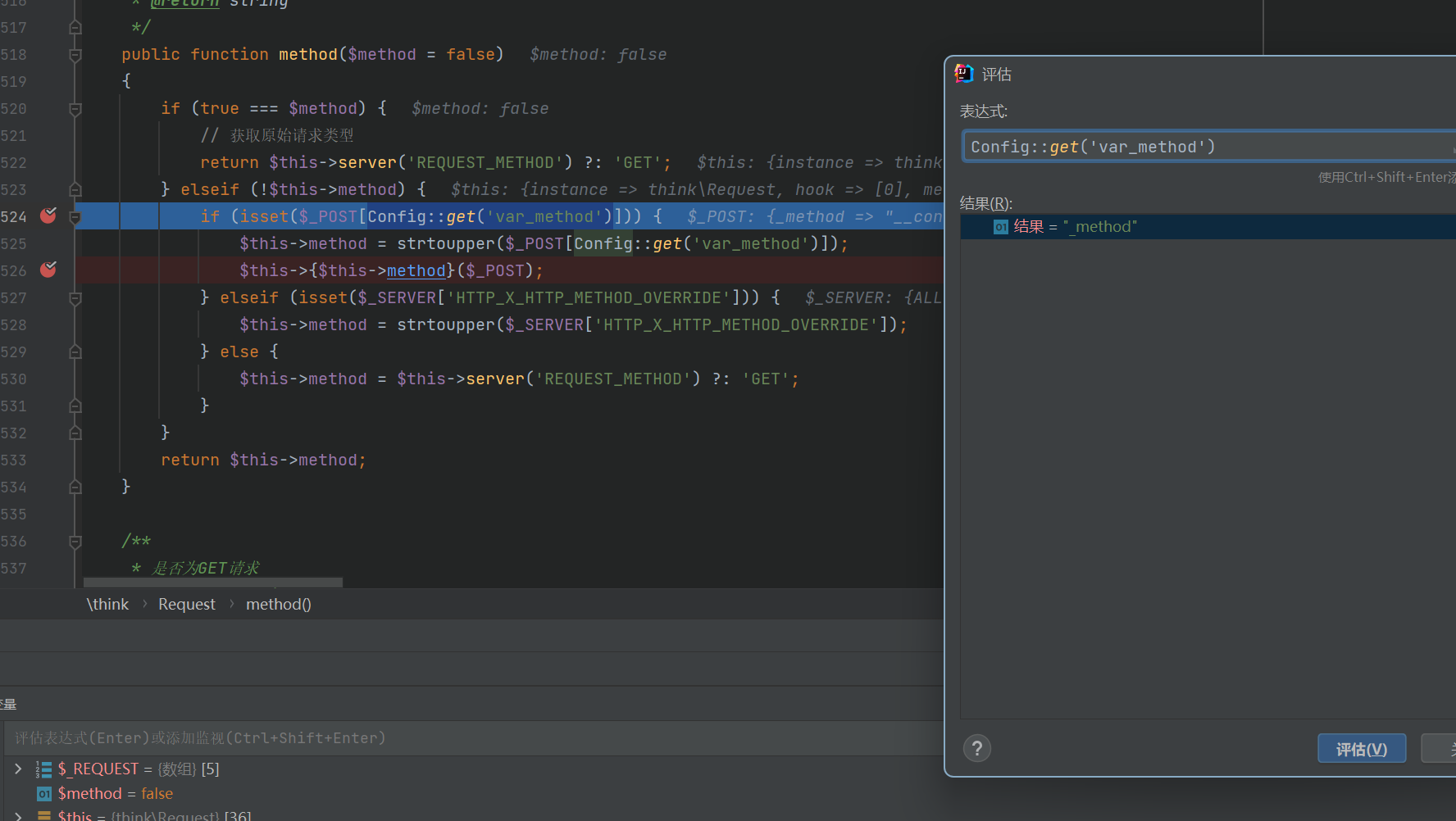Screen dimensions: 1456x821
Task: Expand the $_REQUEST array variable
Action: (18, 769)
